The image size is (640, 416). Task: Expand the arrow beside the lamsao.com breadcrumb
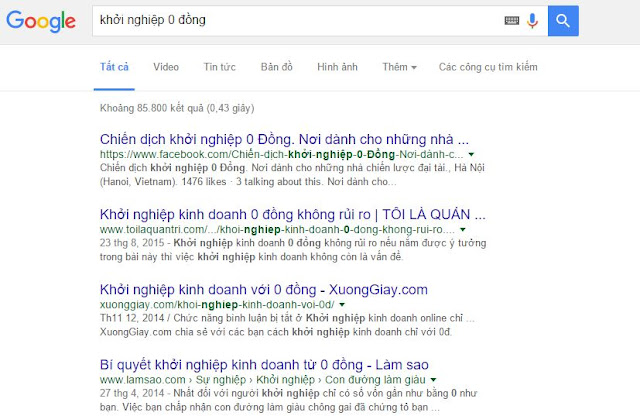coord(433,380)
